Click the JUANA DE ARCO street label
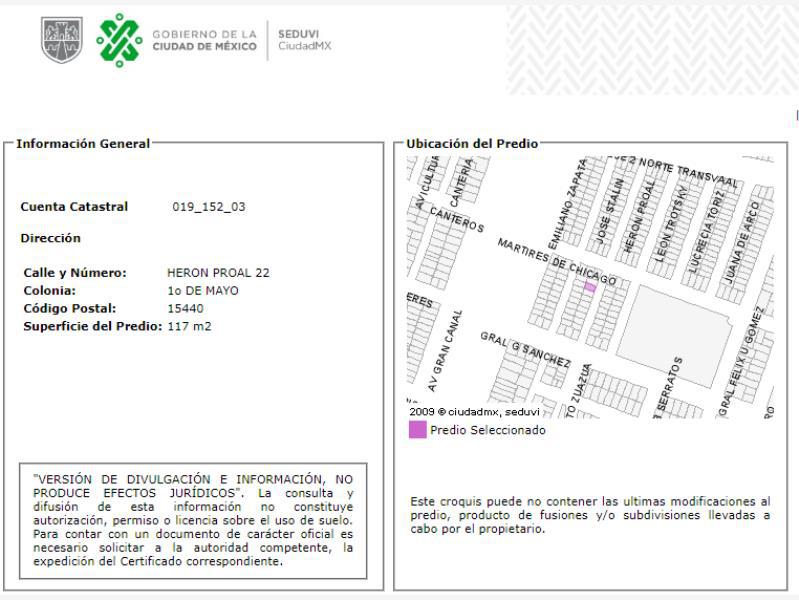Screen dimensions: 799x600 (742, 242)
